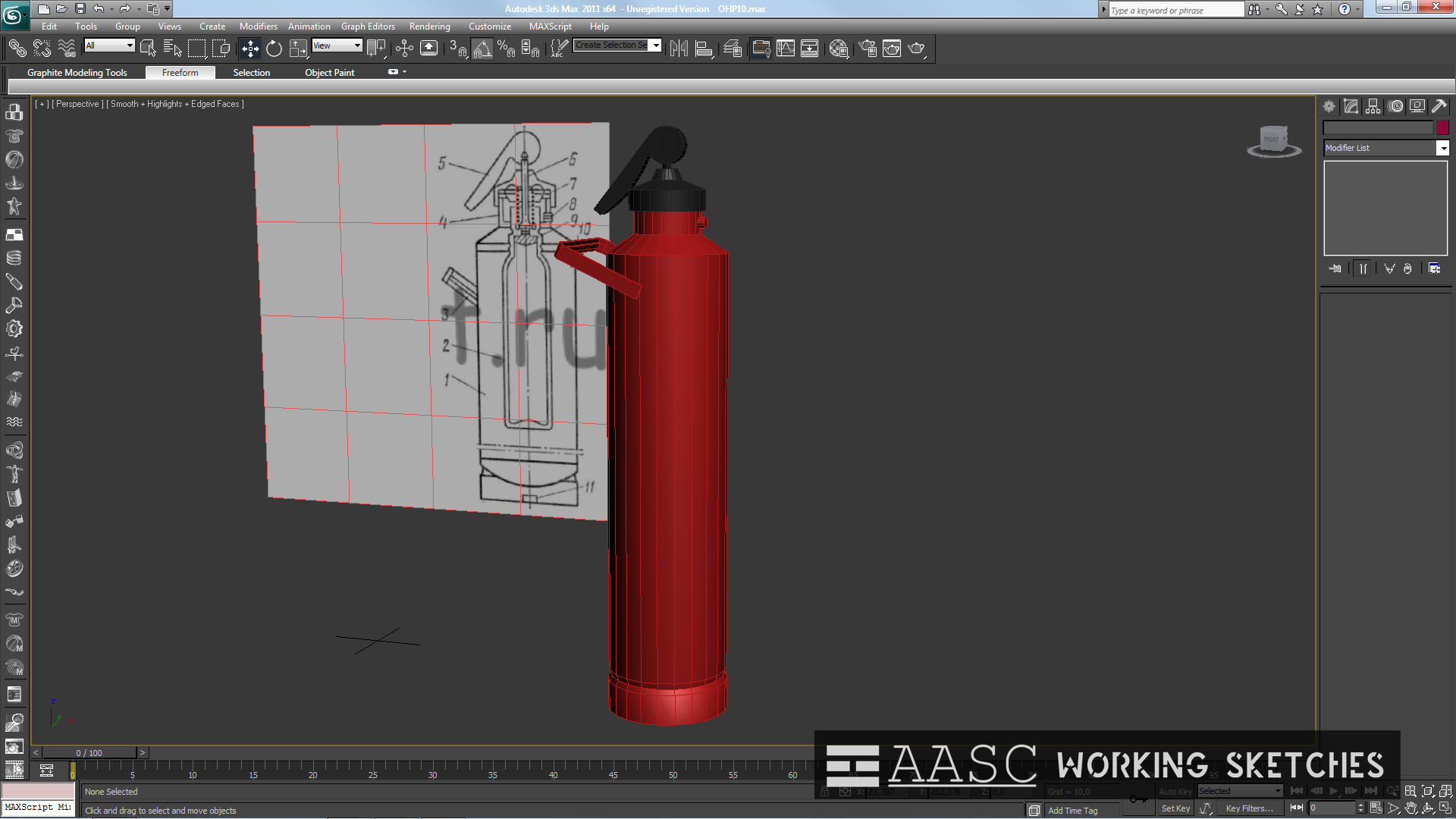Screen dimensions: 1456x819
Task: Open the Manage Layers dialog
Action: [x=733, y=49]
